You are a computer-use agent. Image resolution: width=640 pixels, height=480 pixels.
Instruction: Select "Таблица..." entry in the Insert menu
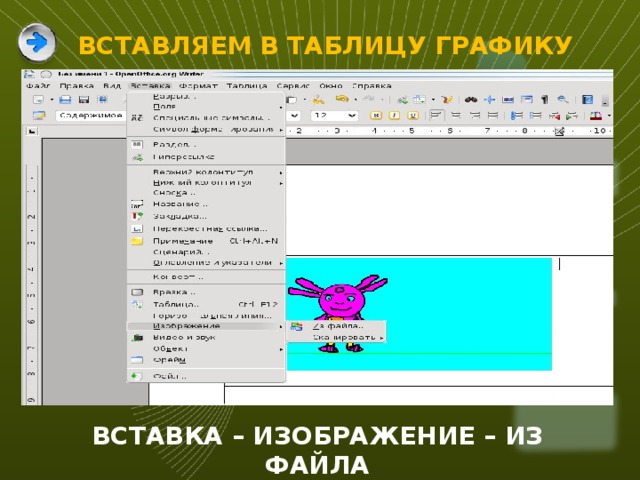206,305
